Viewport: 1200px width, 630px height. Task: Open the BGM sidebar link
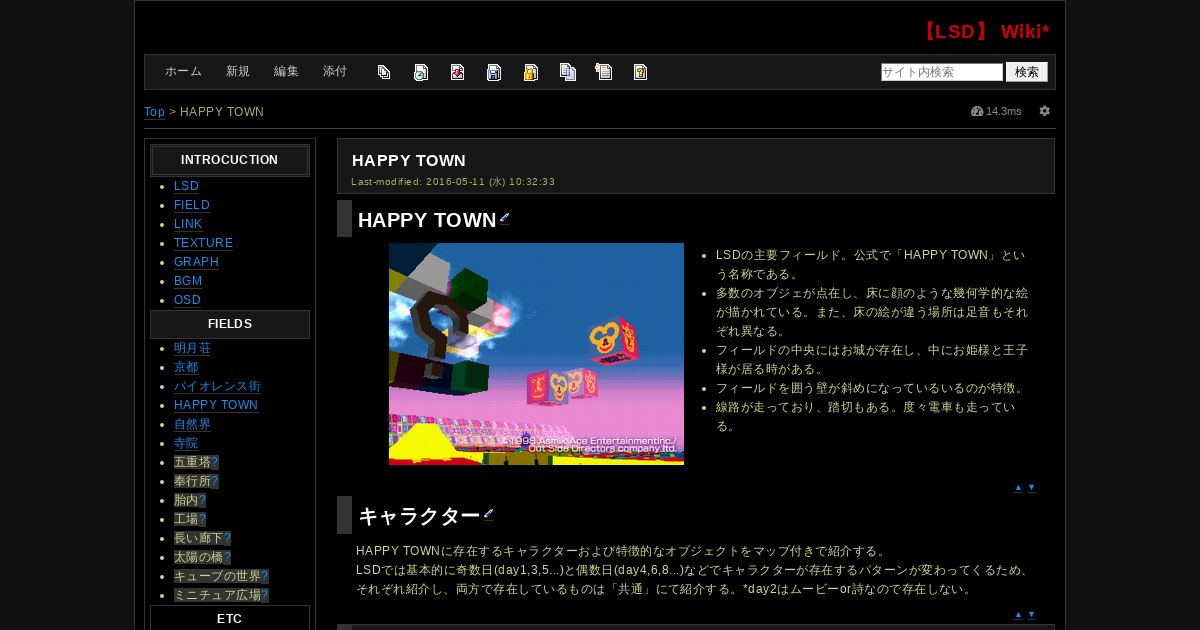(188, 281)
